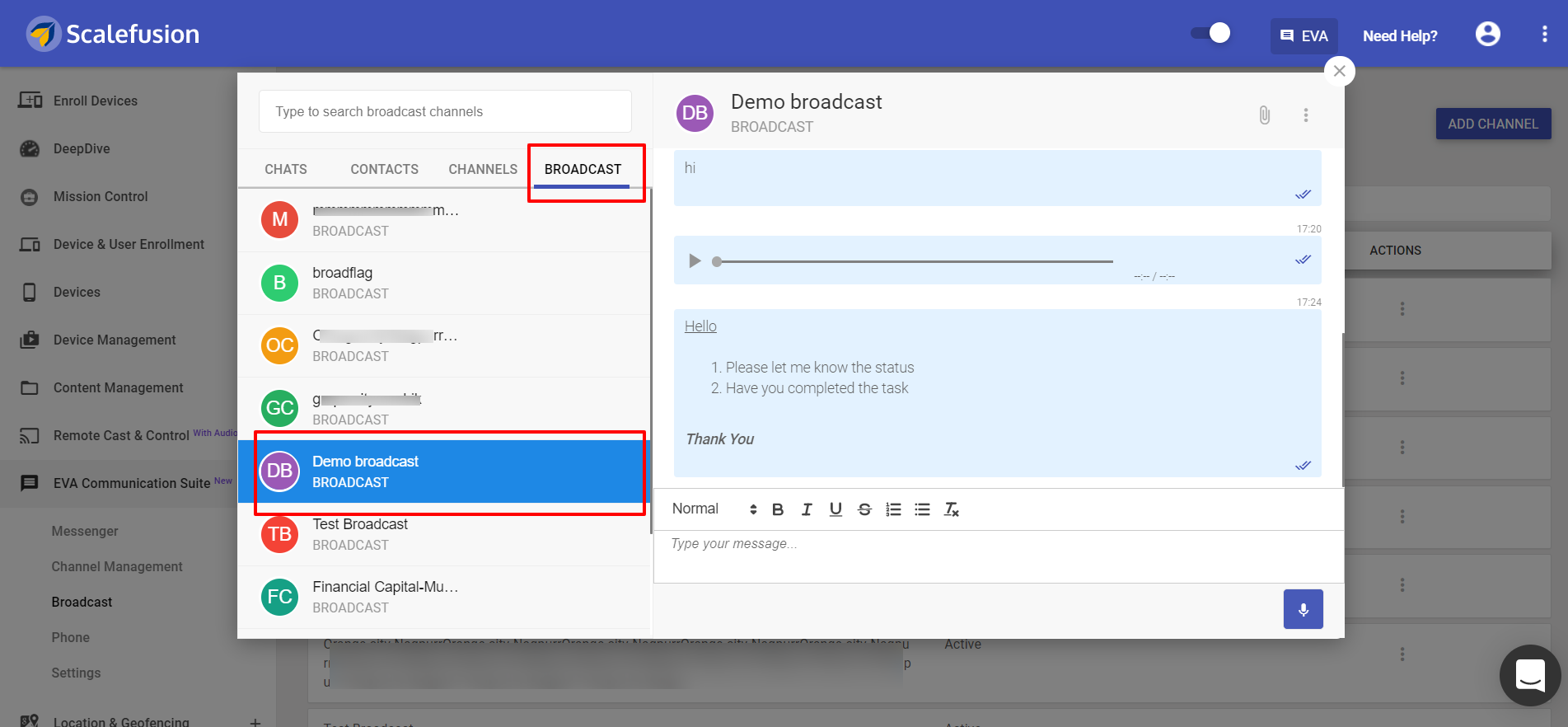Open the user account profile icon

(1487, 34)
